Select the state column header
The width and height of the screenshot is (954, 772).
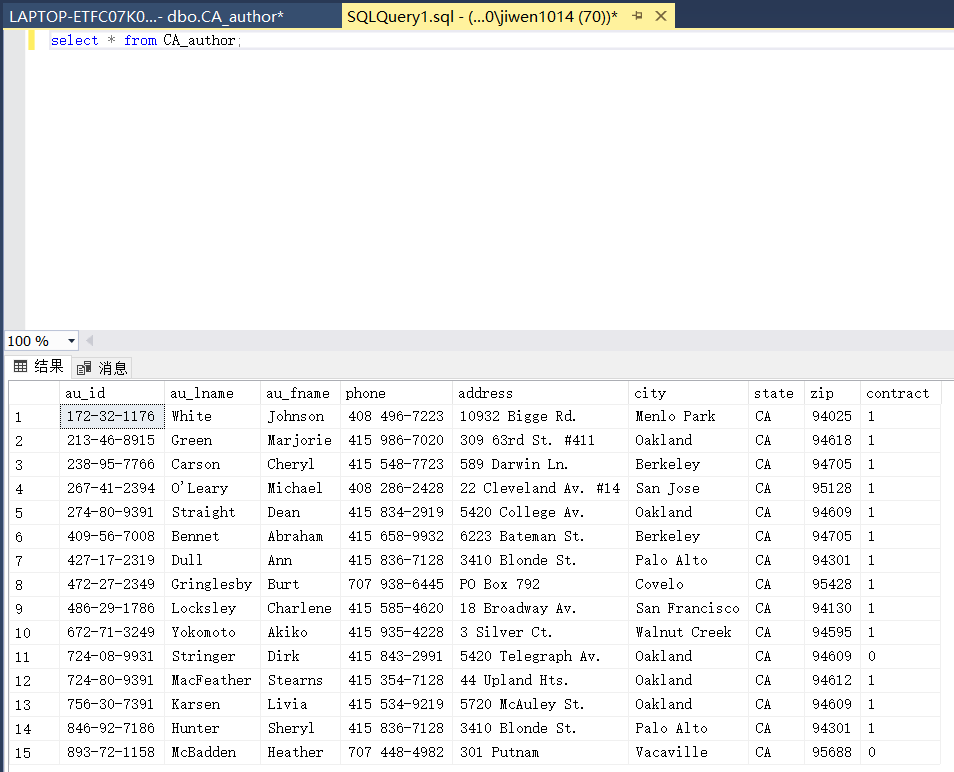pyautogui.click(x=776, y=393)
